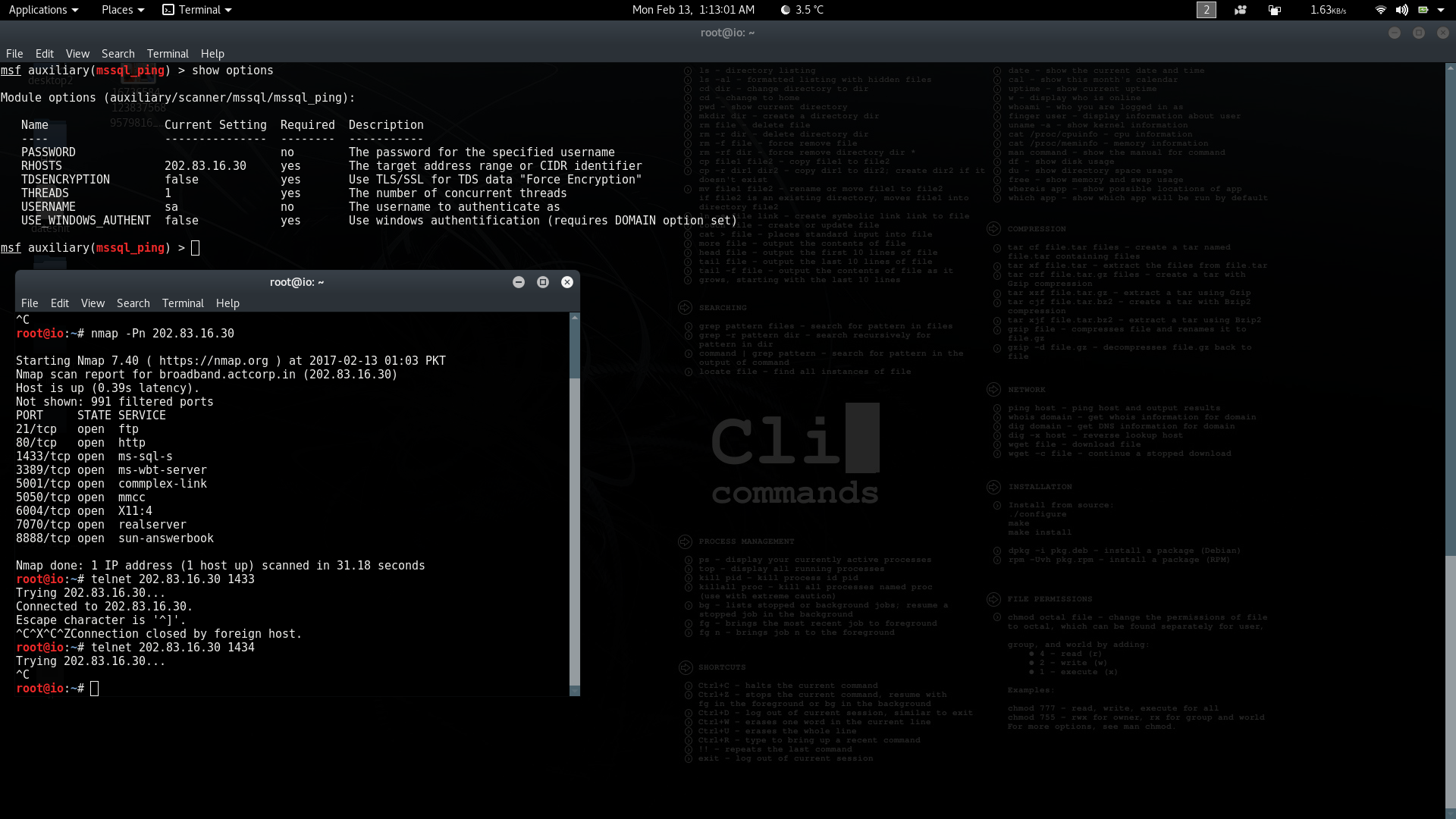Click the 1.63 KB/s network speed indicator
Viewport: 1456px width, 819px height.
coord(1328,10)
